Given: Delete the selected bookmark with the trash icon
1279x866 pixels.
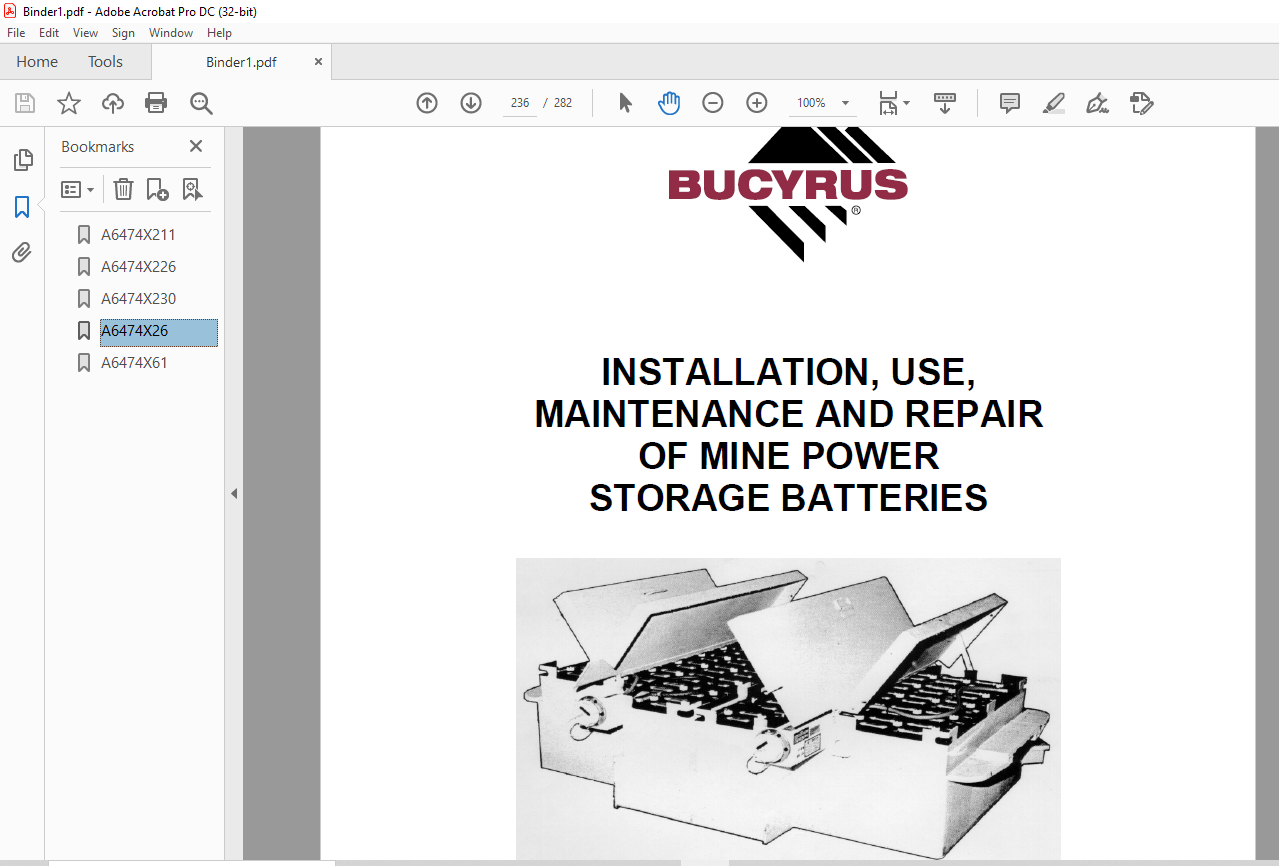Looking at the screenshot, I should [x=123, y=189].
